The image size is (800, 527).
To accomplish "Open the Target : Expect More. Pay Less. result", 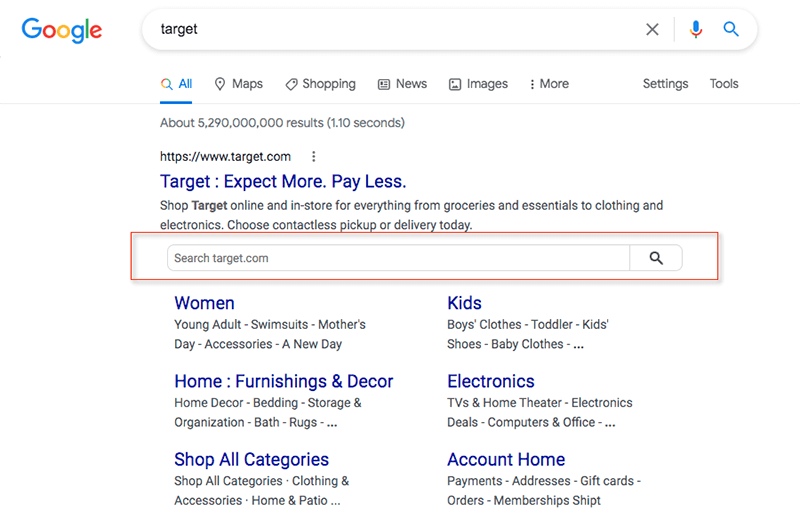I will click(x=283, y=182).
